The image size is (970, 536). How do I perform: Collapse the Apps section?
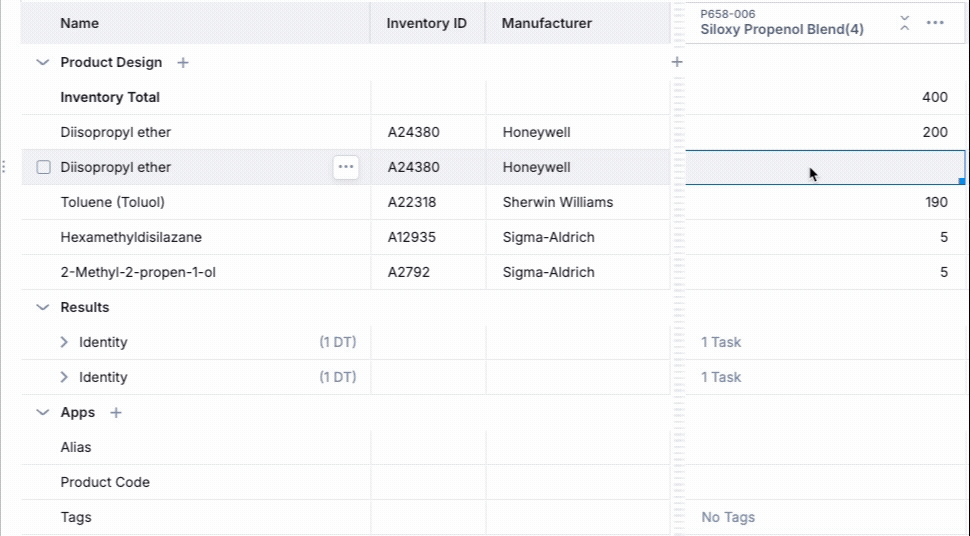42,413
